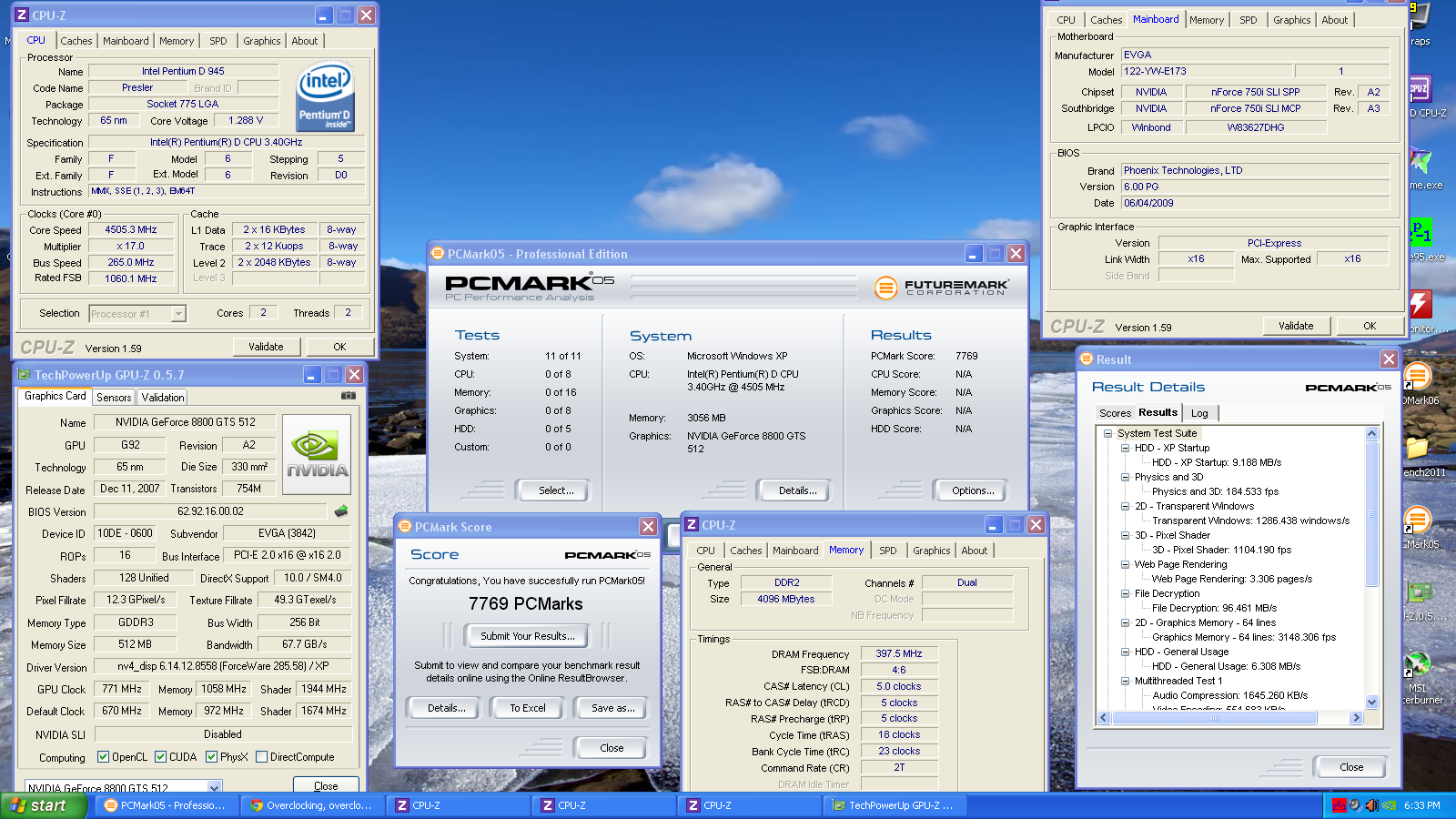Click the round grey icon in the system tray
This screenshot has height=819, width=1456.
1356,805
